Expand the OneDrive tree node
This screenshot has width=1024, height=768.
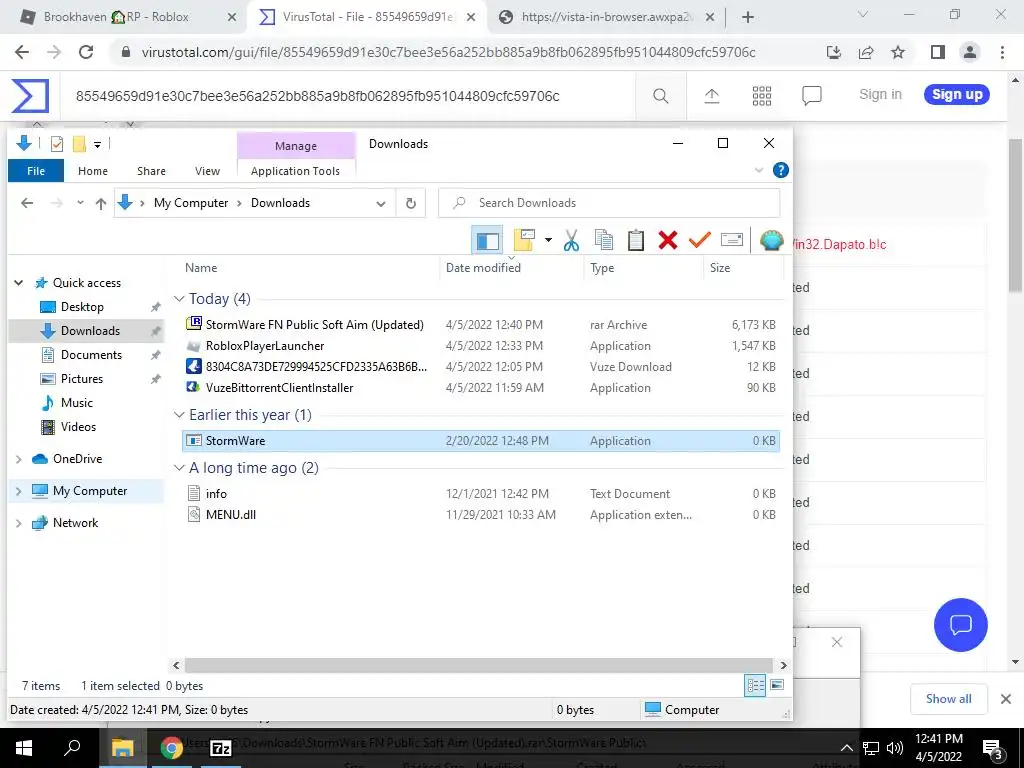(x=19, y=459)
